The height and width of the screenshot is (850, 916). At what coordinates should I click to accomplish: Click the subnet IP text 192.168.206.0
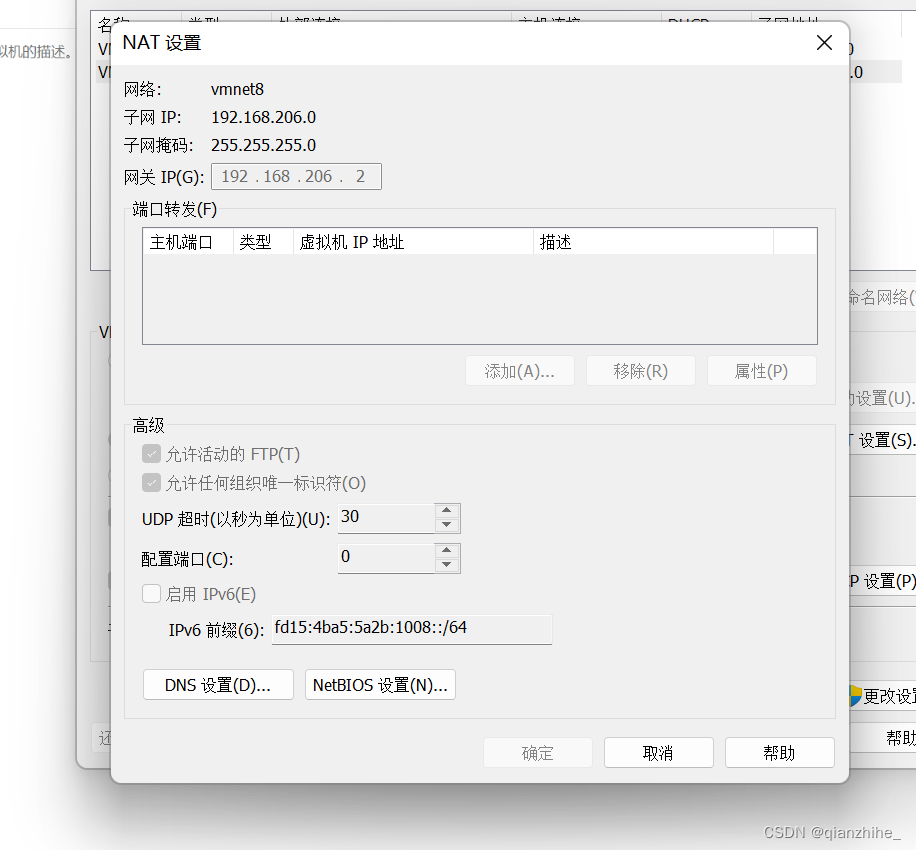point(263,117)
